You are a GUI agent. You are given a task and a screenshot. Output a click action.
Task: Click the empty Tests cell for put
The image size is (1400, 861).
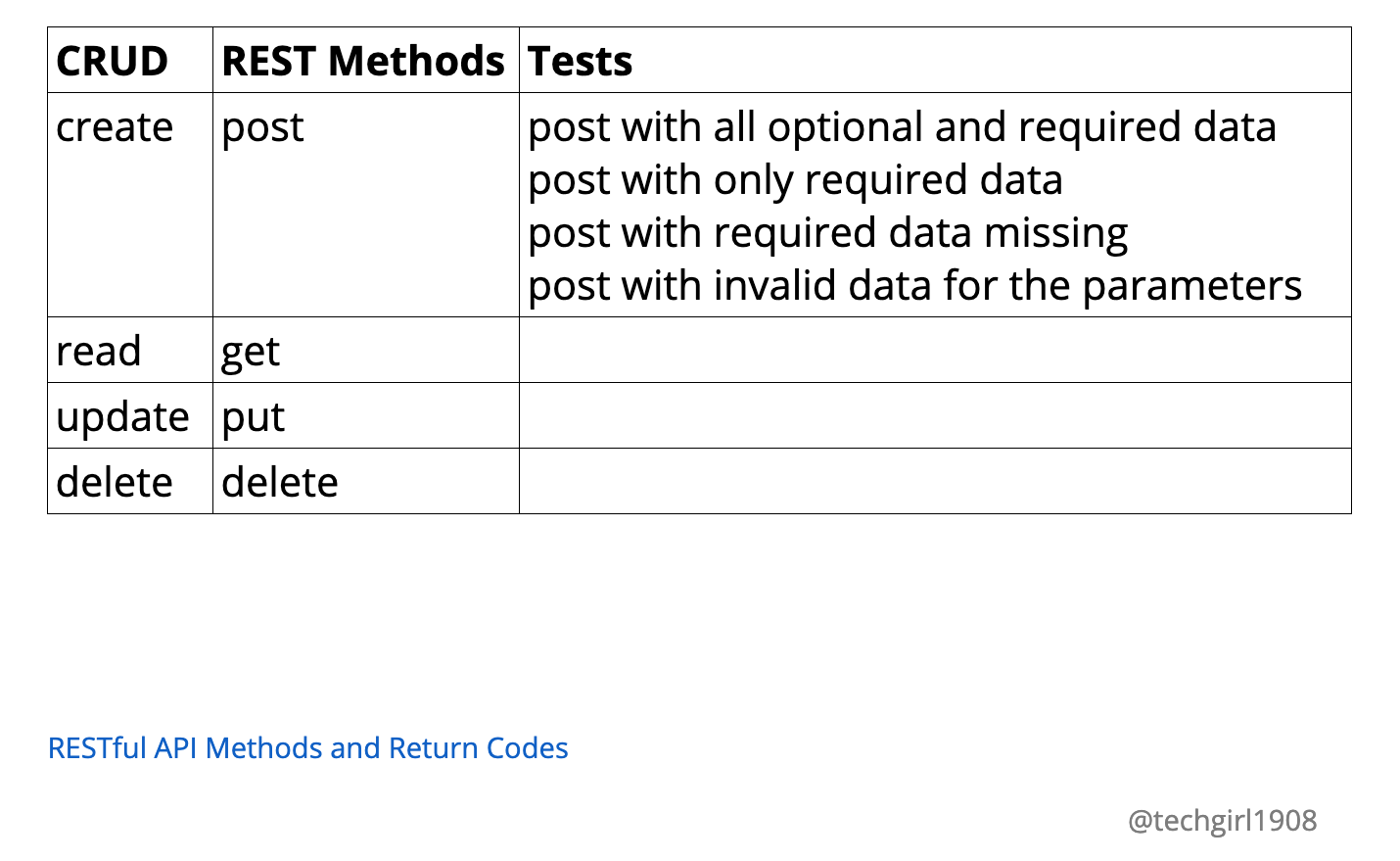pyautogui.click(x=934, y=416)
